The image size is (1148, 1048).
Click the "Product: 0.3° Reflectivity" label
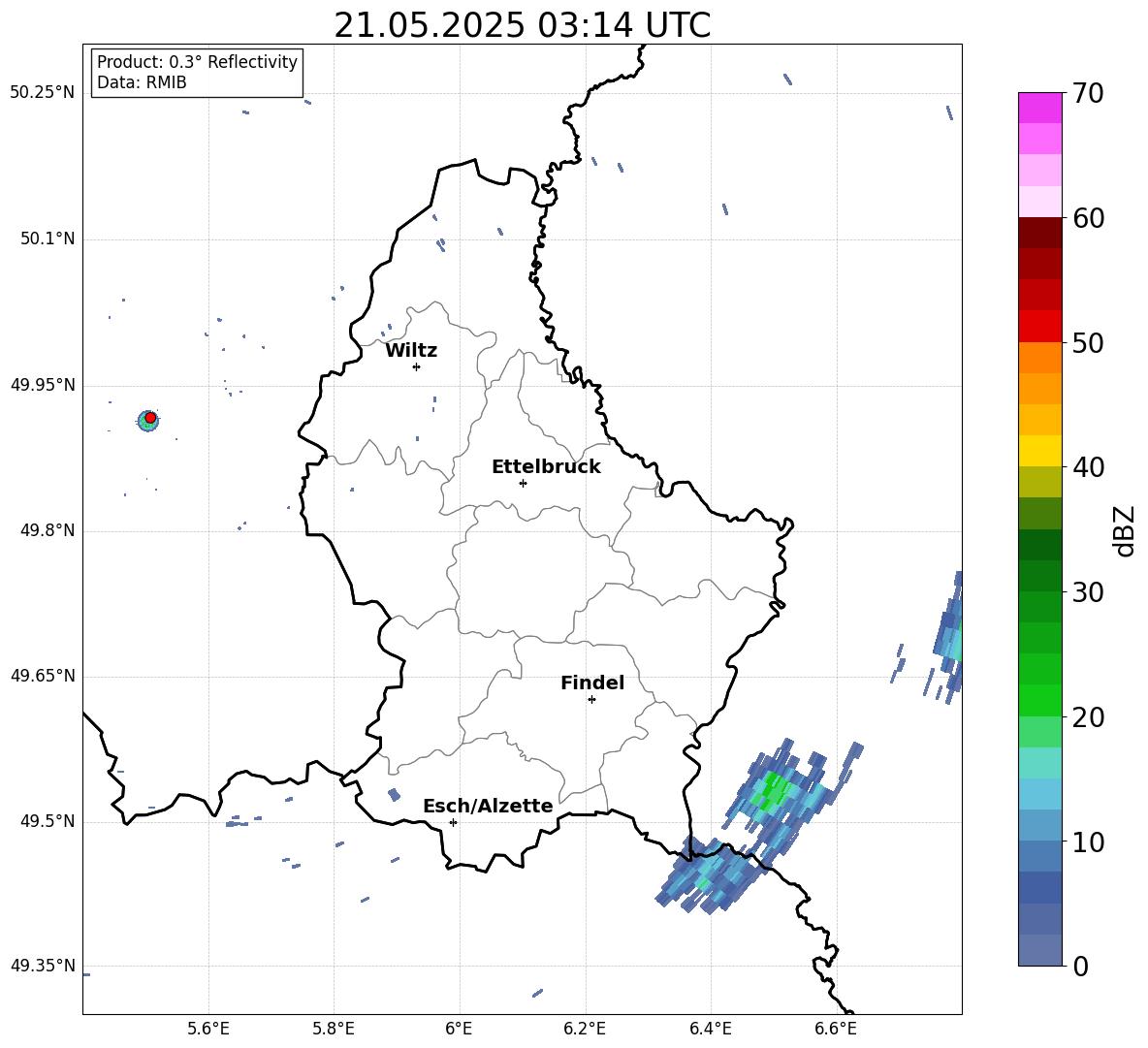pos(197,62)
